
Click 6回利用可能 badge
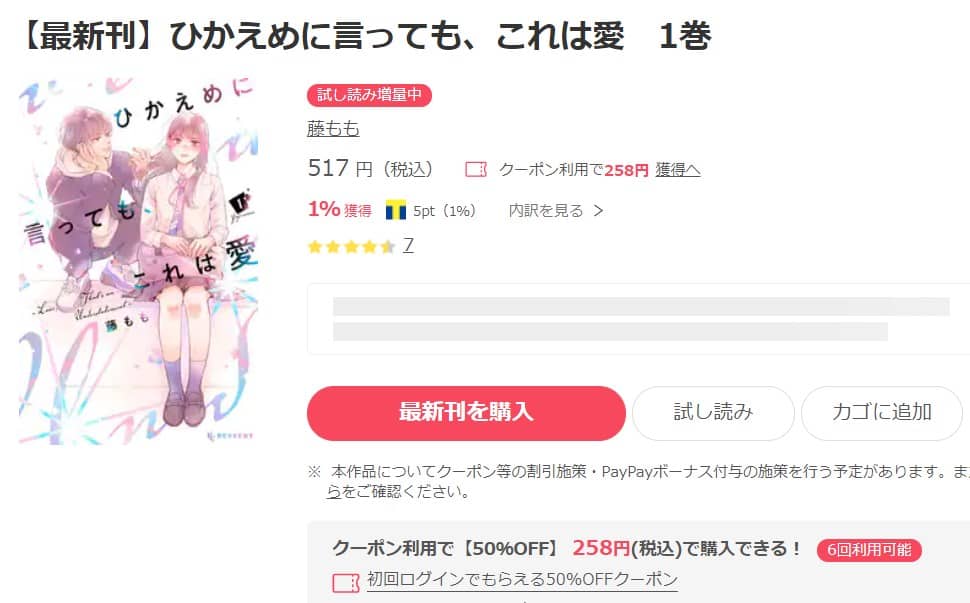pyautogui.click(x=869, y=550)
